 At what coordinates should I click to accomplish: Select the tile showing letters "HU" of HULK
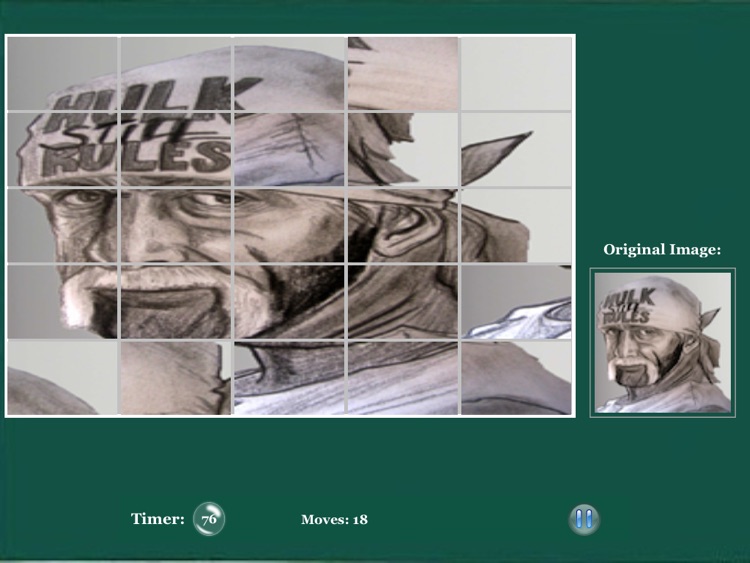tap(62, 74)
